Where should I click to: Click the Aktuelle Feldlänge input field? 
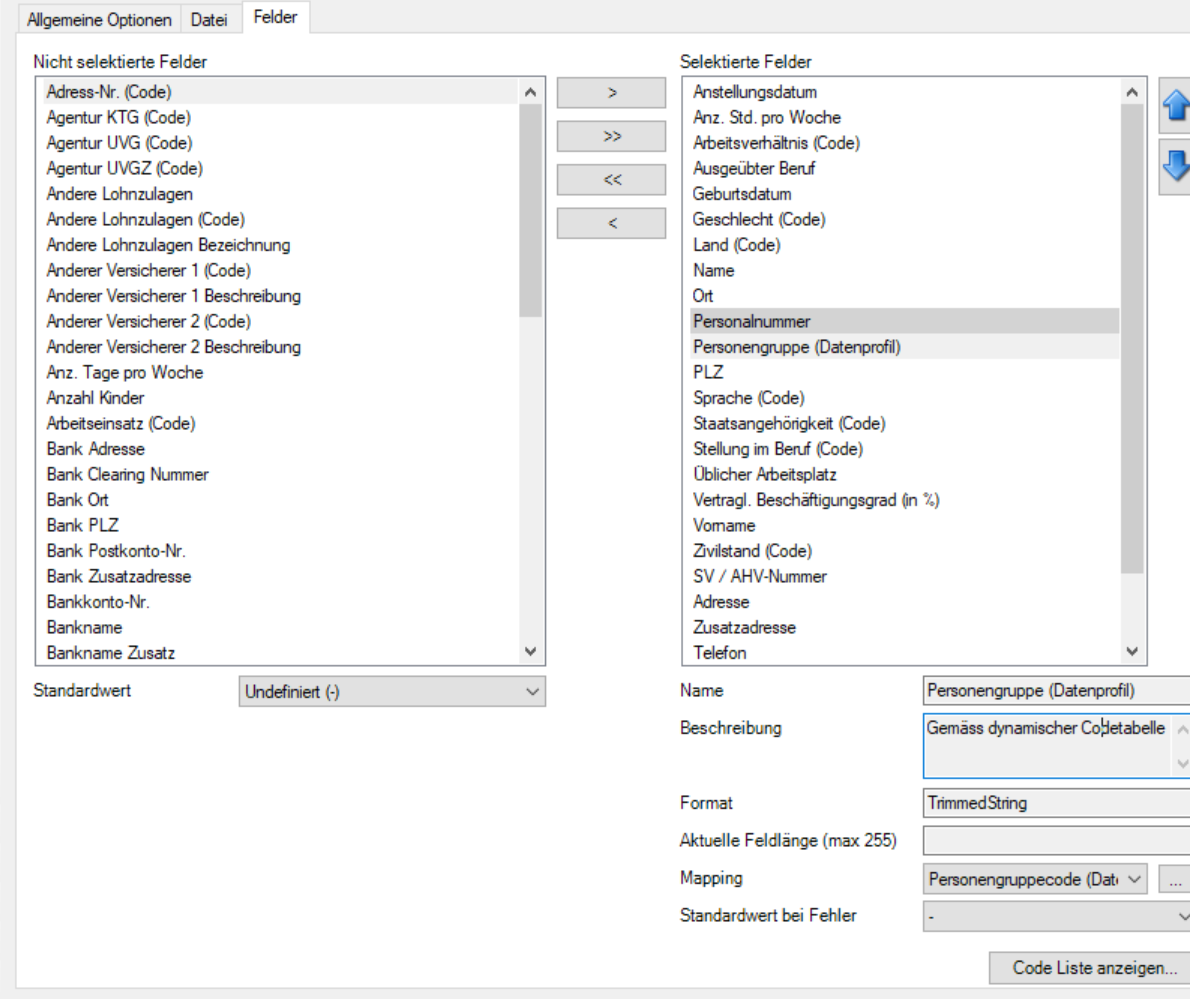point(1056,841)
